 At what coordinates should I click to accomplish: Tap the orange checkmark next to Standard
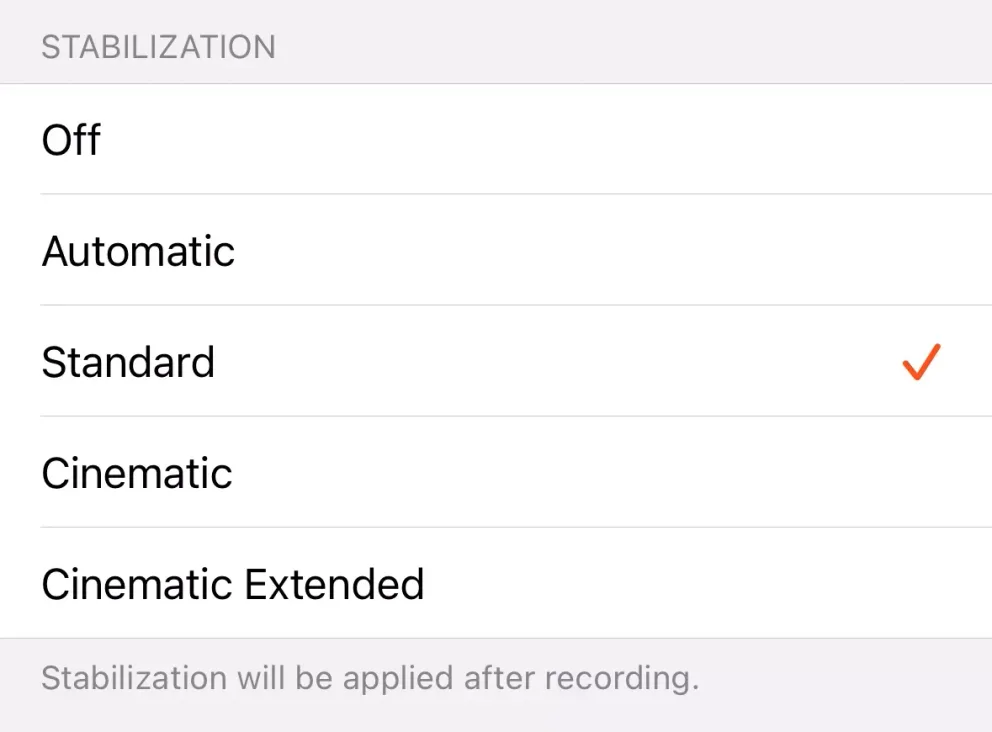[921, 362]
